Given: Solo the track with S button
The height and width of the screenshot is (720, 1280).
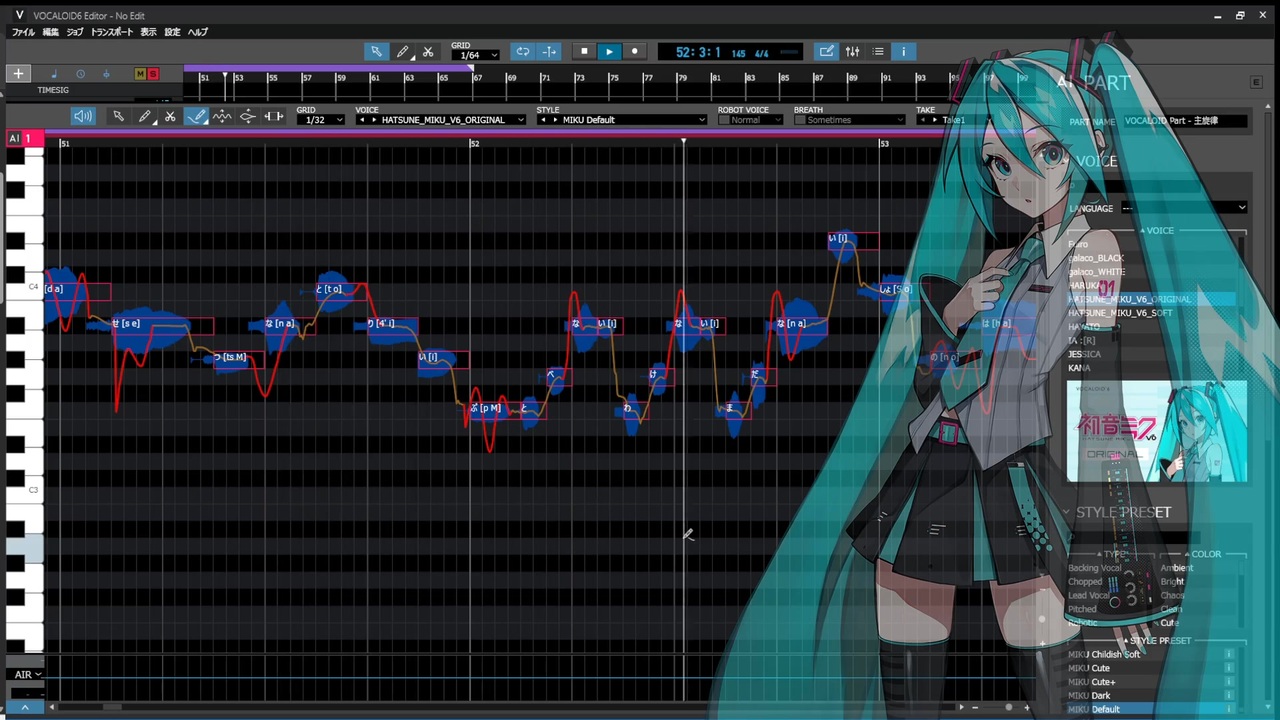Looking at the screenshot, I should pos(153,74).
